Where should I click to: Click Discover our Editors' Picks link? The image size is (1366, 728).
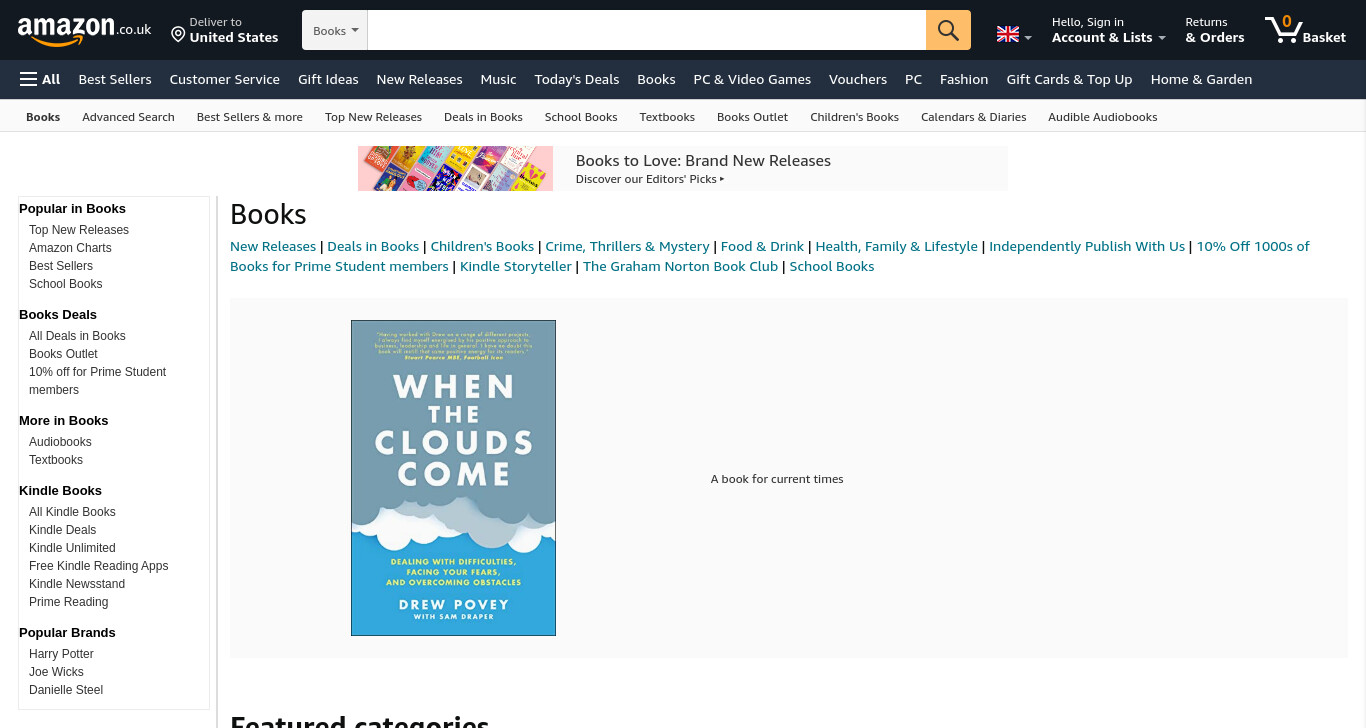(x=650, y=179)
